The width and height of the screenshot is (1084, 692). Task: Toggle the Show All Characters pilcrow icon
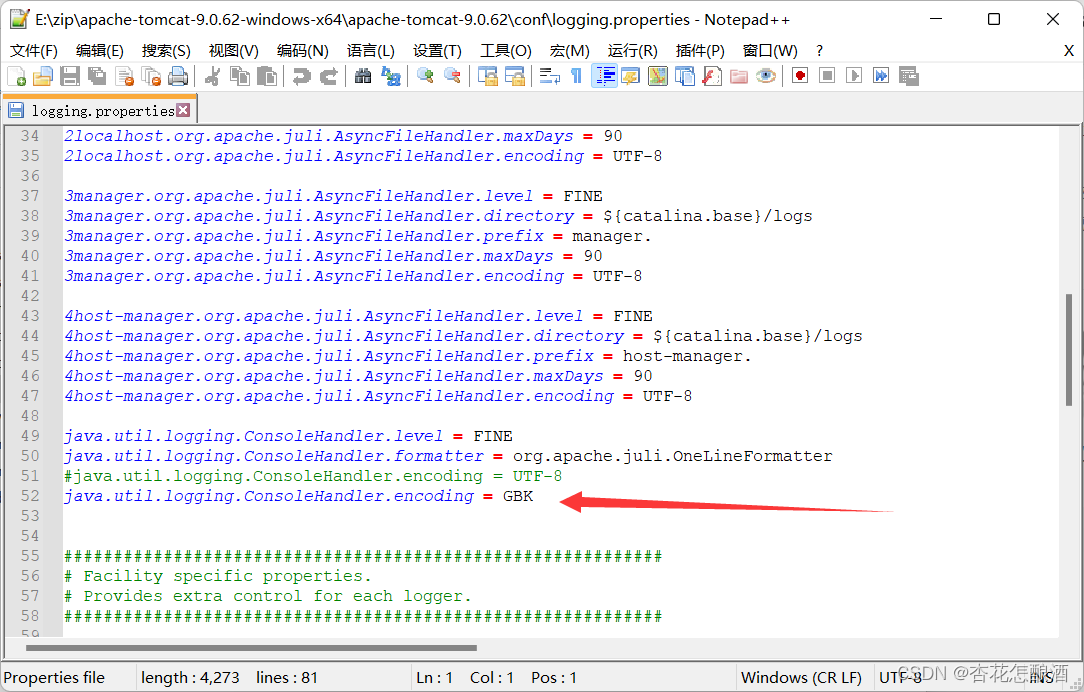(575, 75)
